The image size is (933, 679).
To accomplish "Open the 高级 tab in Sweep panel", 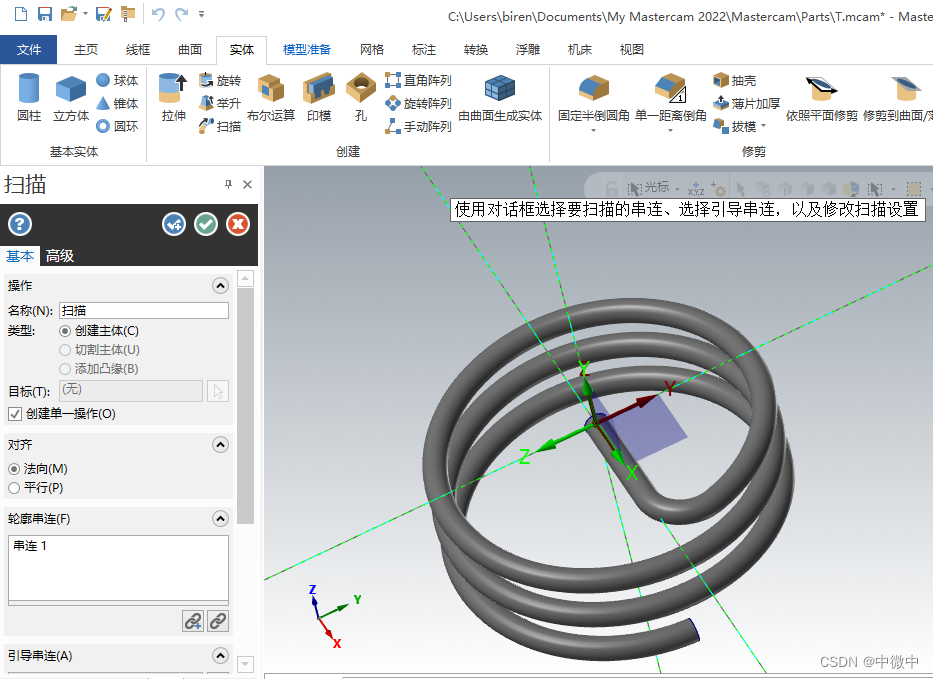I will tap(60, 256).
